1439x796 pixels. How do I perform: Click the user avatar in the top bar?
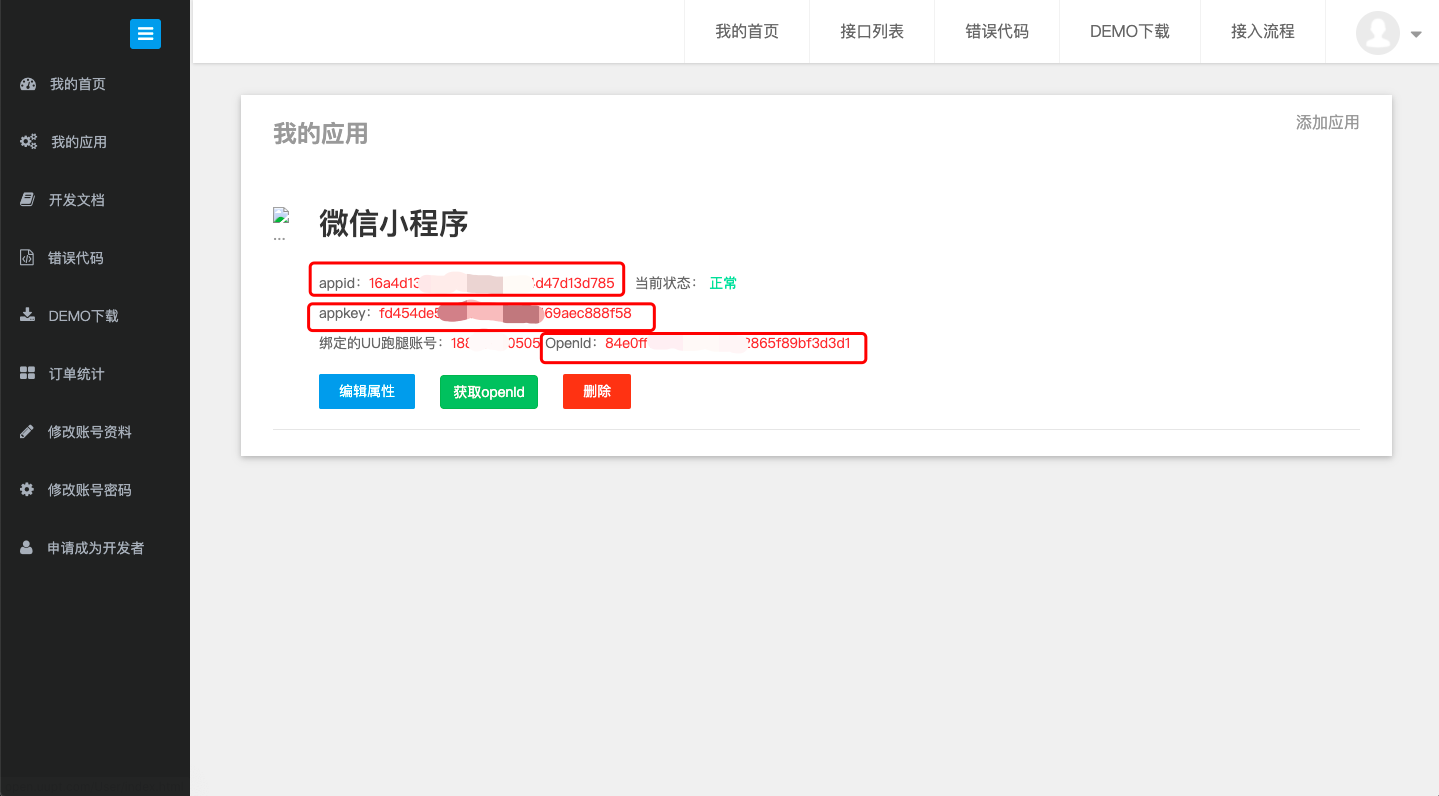coord(1377,32)
